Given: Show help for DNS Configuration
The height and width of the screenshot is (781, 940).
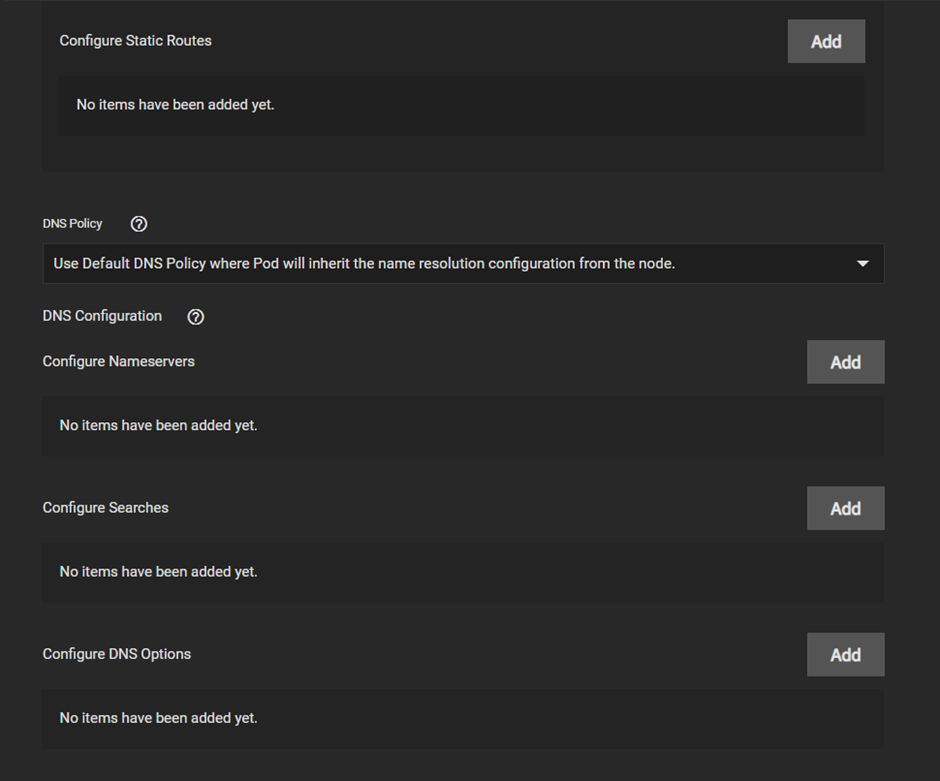Looking at the screenshot, I should point(195,316).
